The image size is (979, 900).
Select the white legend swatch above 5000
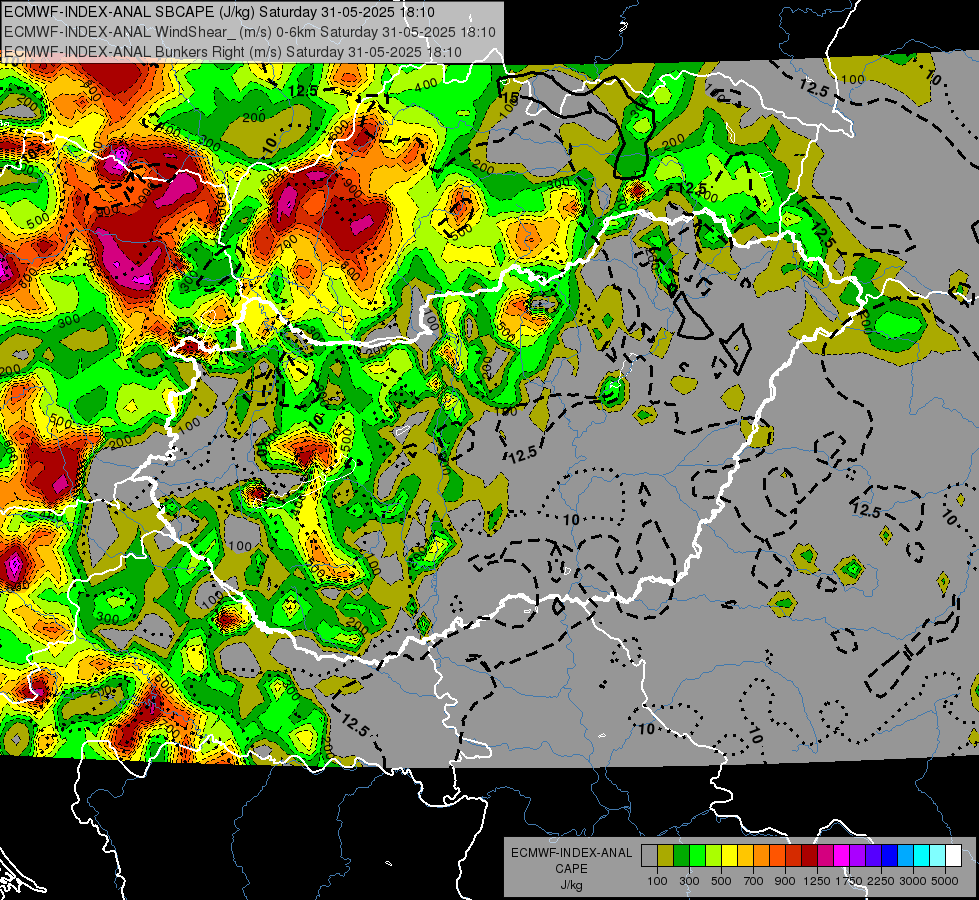[x=954, y=855]
